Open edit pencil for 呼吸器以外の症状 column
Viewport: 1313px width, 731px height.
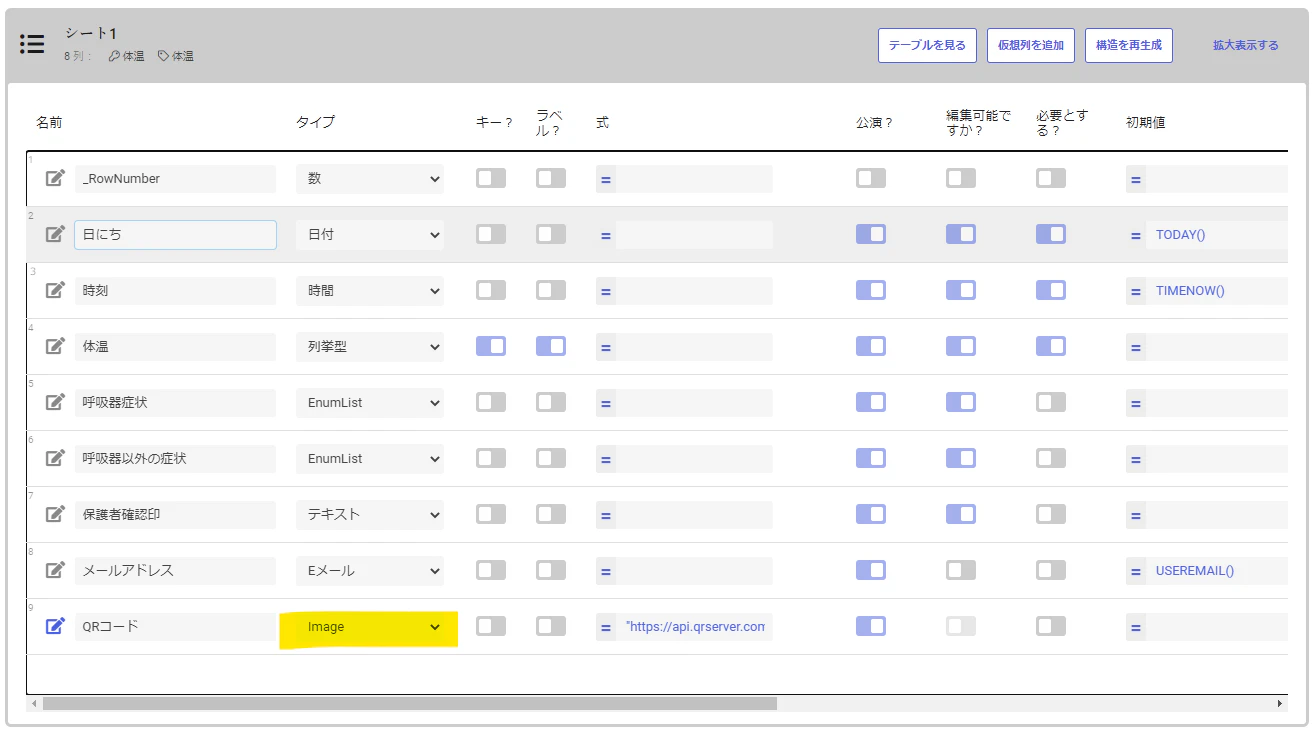point(56,459)
